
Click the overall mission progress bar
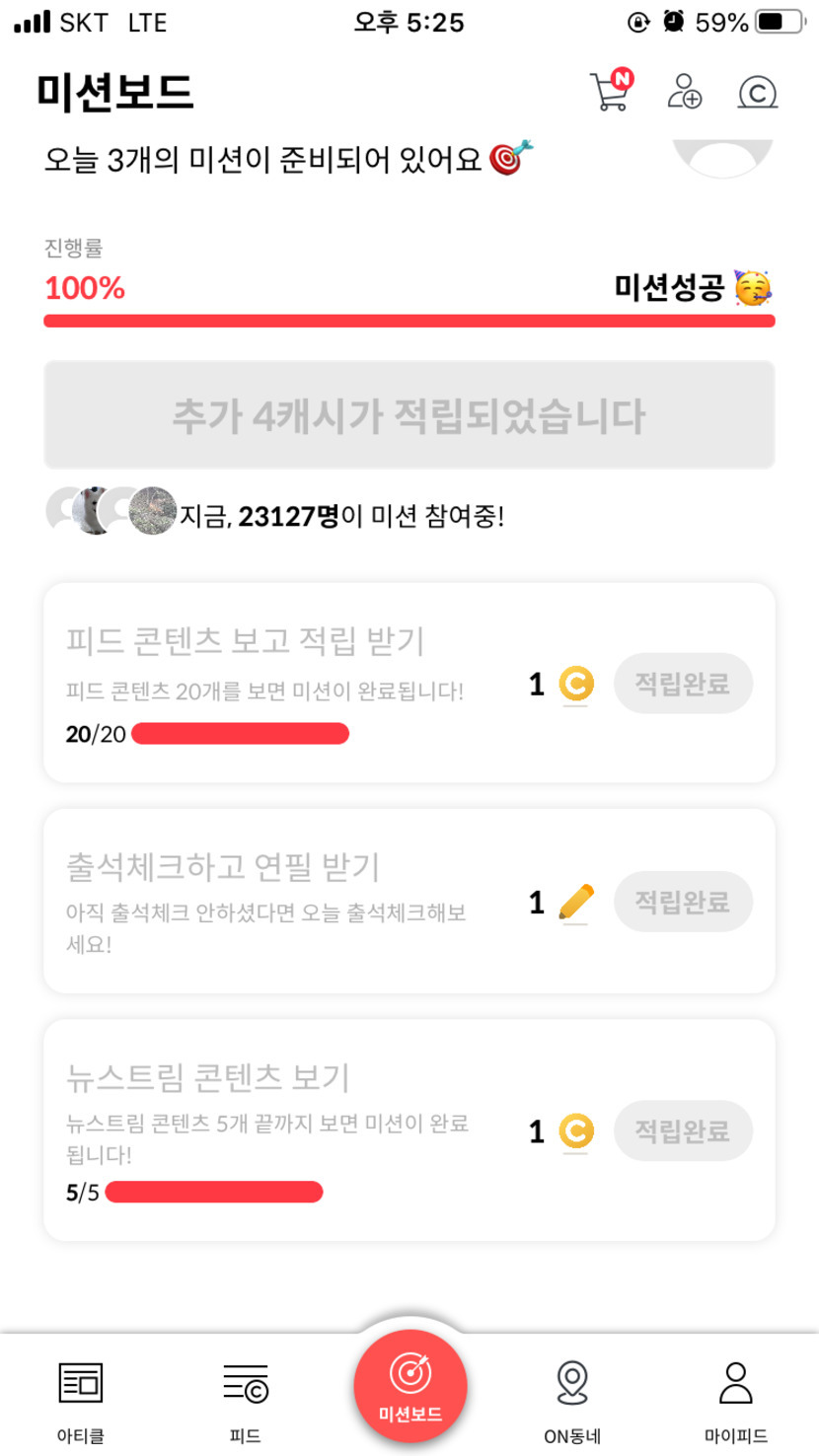(x=409, y=321)
